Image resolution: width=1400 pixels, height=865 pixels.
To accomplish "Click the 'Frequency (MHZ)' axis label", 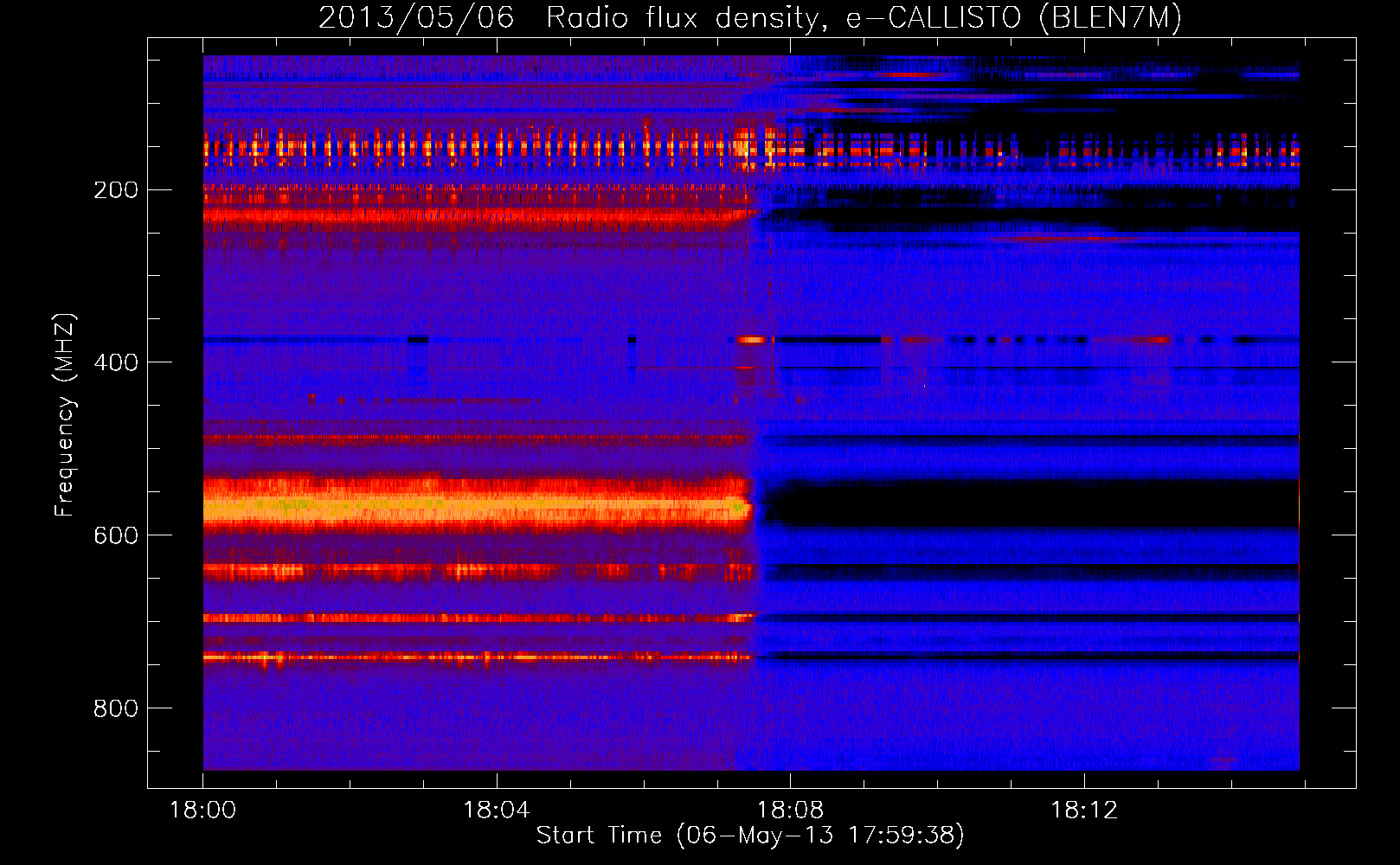I will tap(64, 415).
